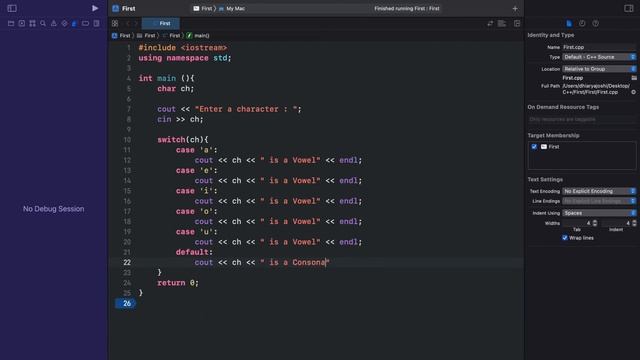
Task: Click the 'Identity and Type' heading
Action: 551,35
